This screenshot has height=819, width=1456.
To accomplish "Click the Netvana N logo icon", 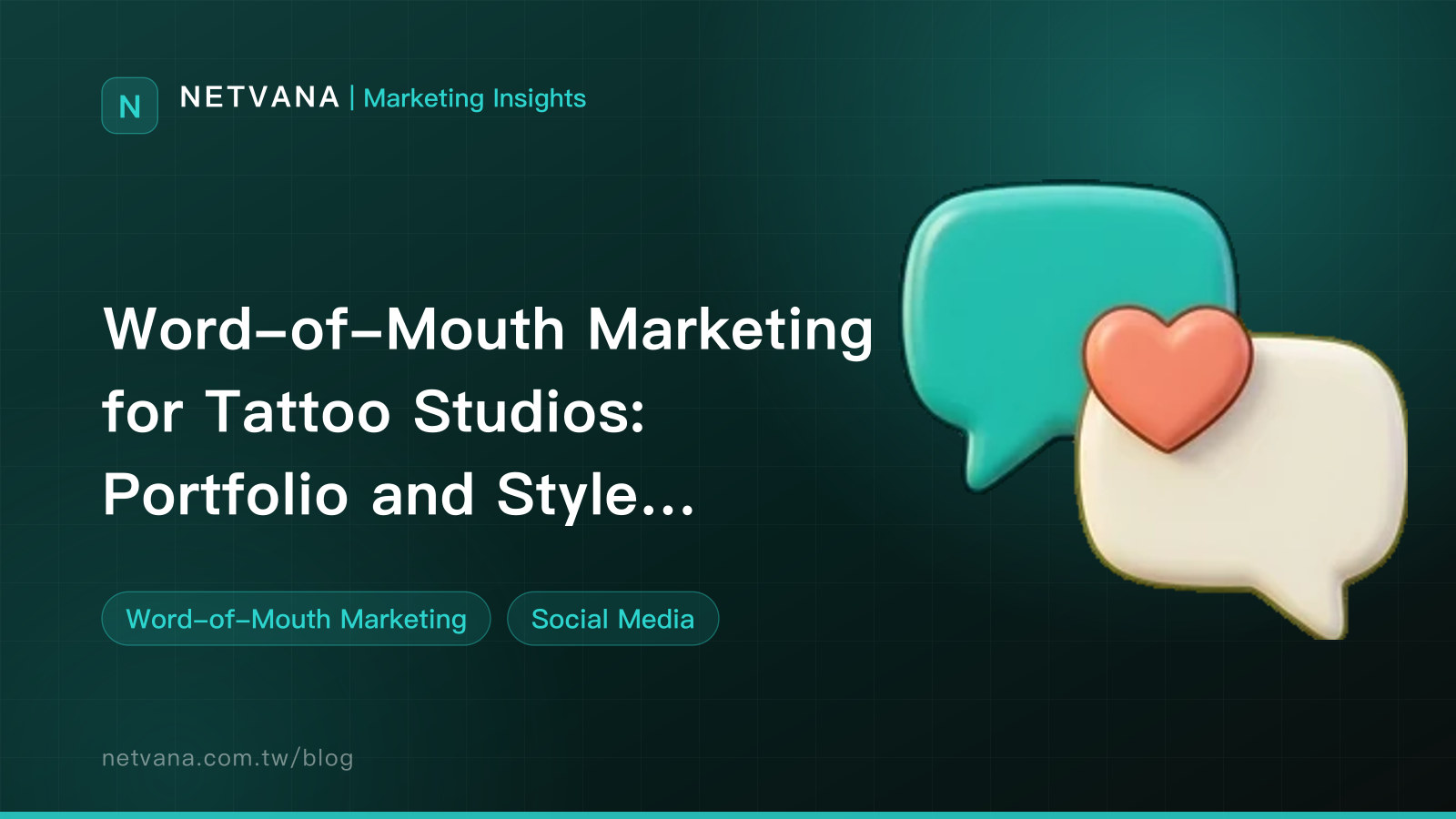I will (129, 106).
